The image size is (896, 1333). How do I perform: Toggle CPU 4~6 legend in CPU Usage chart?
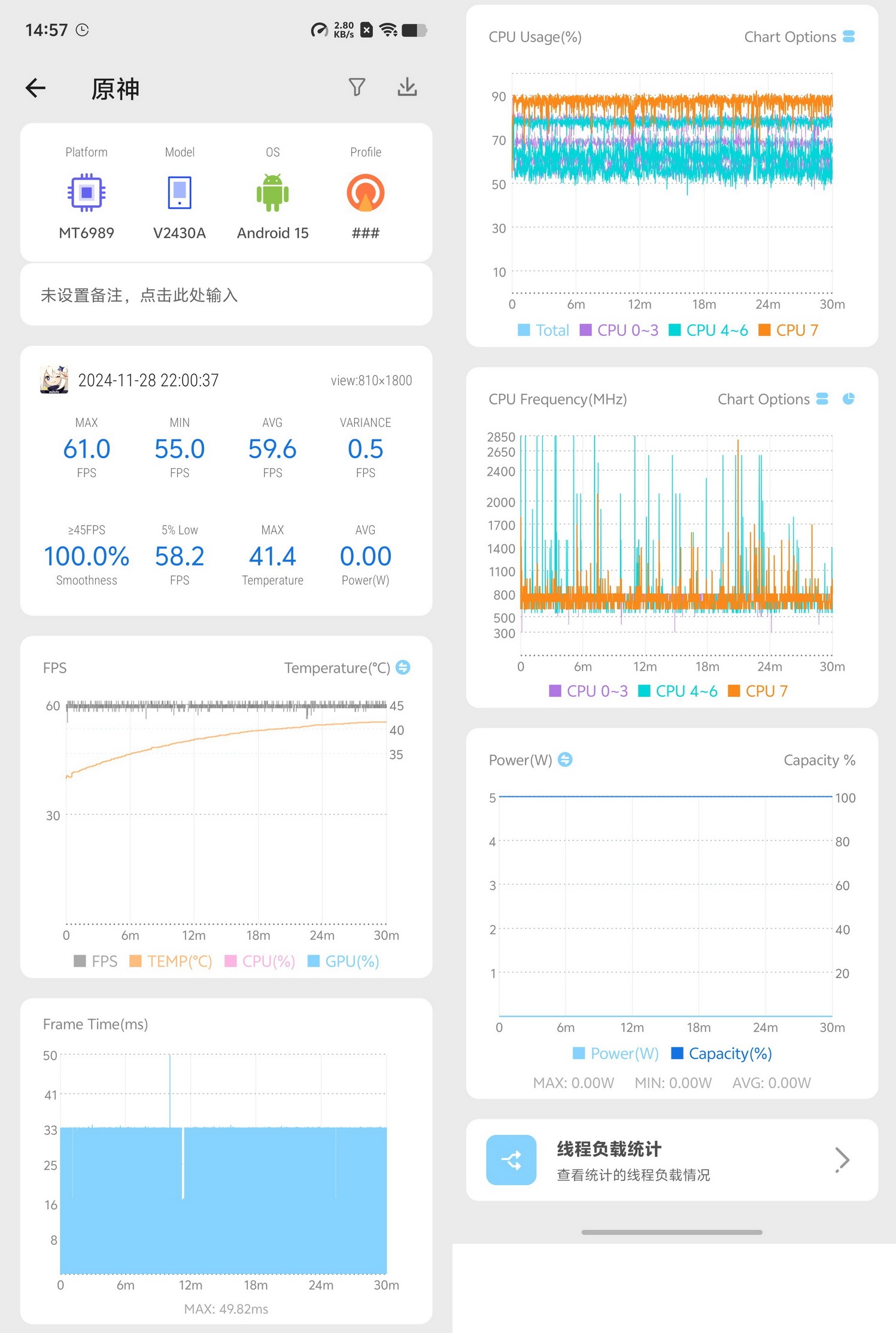708,330
